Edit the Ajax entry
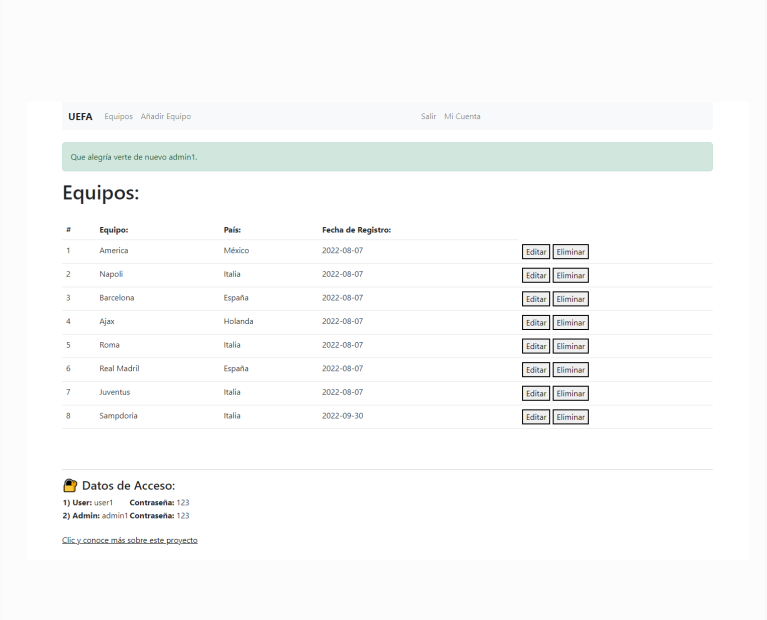Image resolution: width=767 pixels, height=620 pixels. (x=536, y=323)
